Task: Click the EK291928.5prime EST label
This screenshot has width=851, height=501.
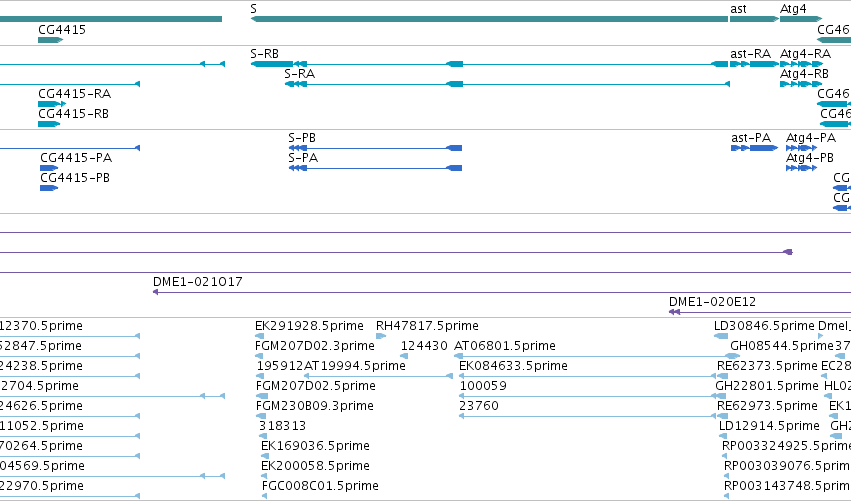Action: 309,326
